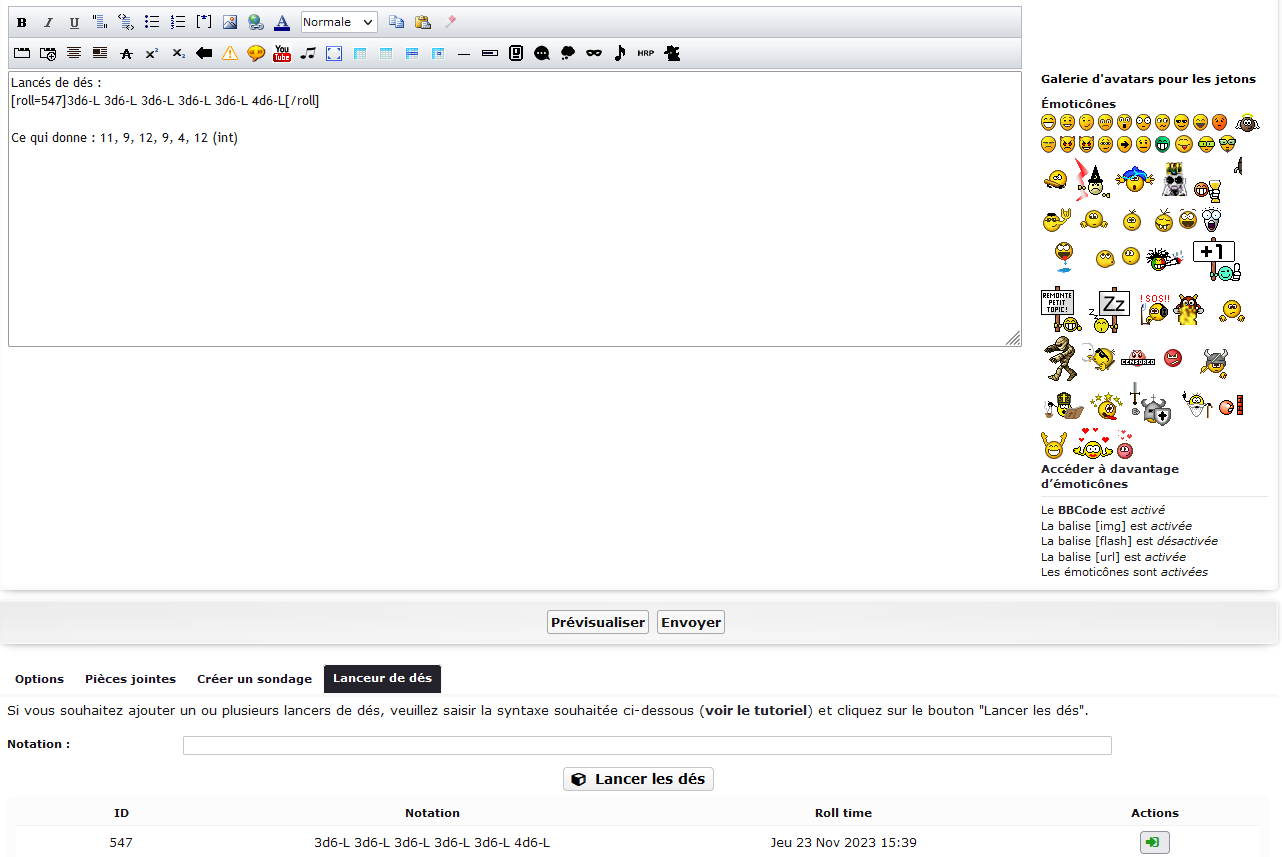Toggle bold formatting in the editor toolbar
The height and width of the screenshot is (857, 1282).
coord(22,22)
